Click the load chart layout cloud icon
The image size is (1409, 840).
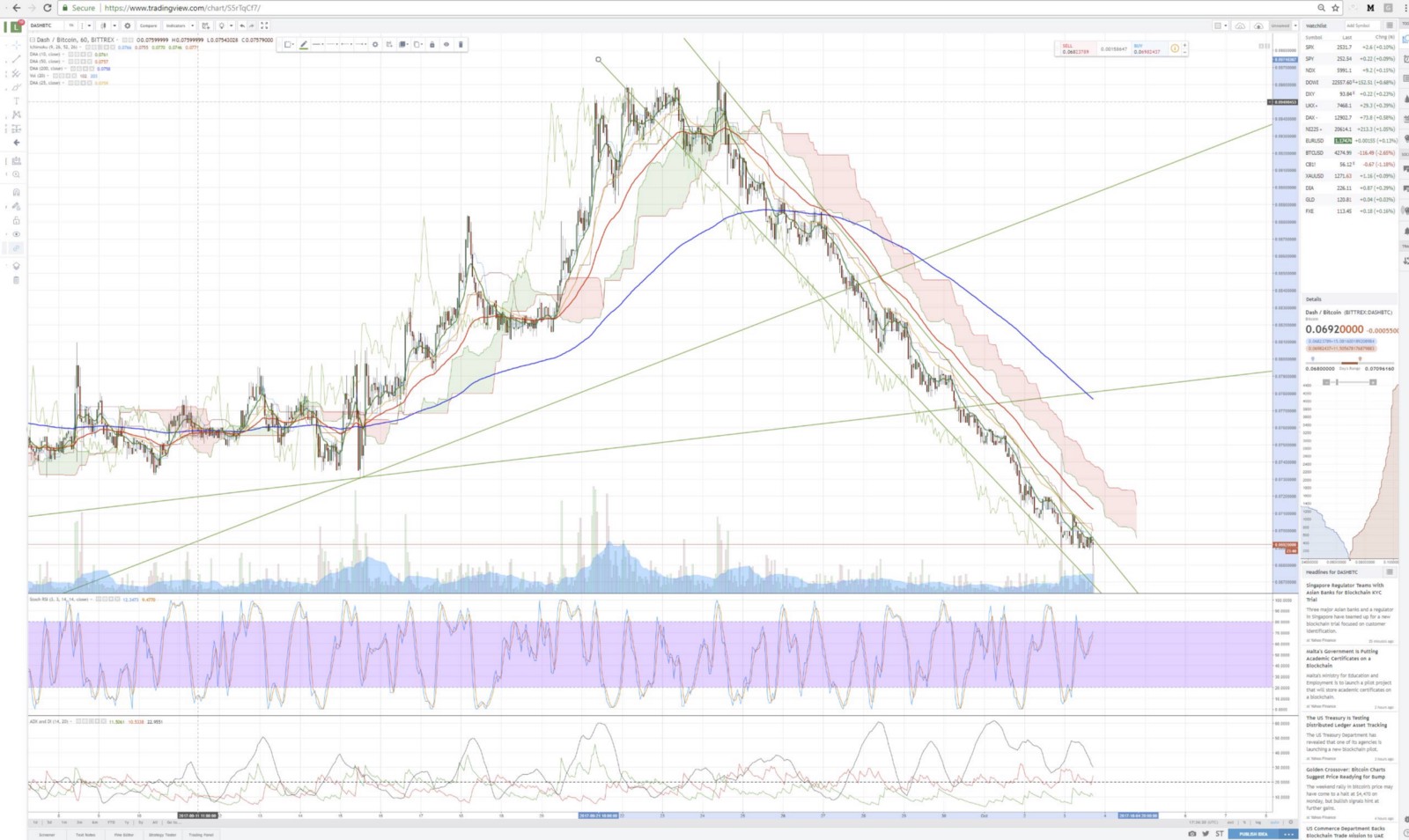1240,26
